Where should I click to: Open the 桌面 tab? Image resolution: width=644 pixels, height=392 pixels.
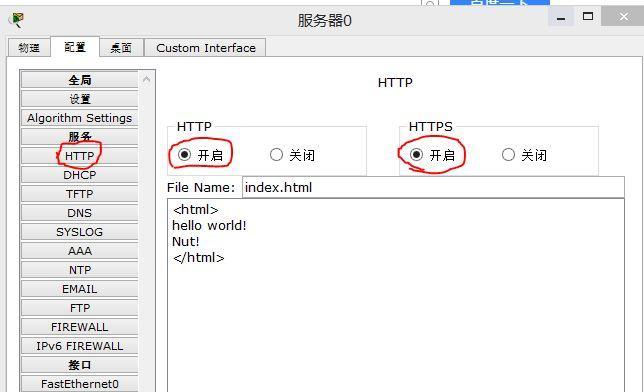(121, 48)
